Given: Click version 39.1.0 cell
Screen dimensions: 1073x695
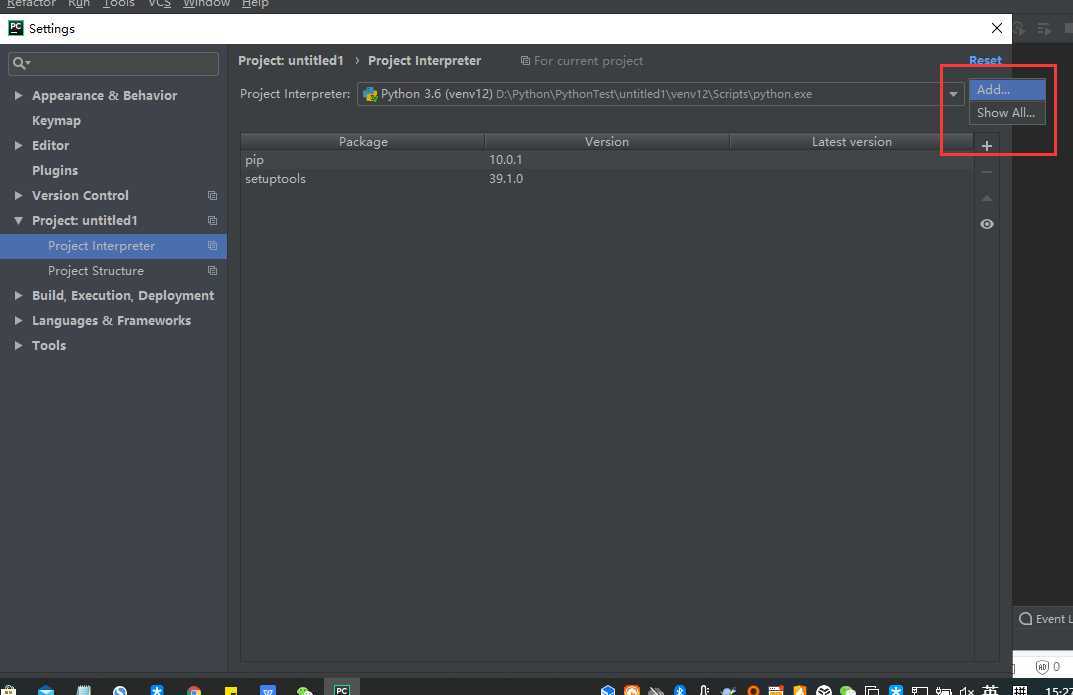Looking at the screenshot, I should (x=506, y=179).
